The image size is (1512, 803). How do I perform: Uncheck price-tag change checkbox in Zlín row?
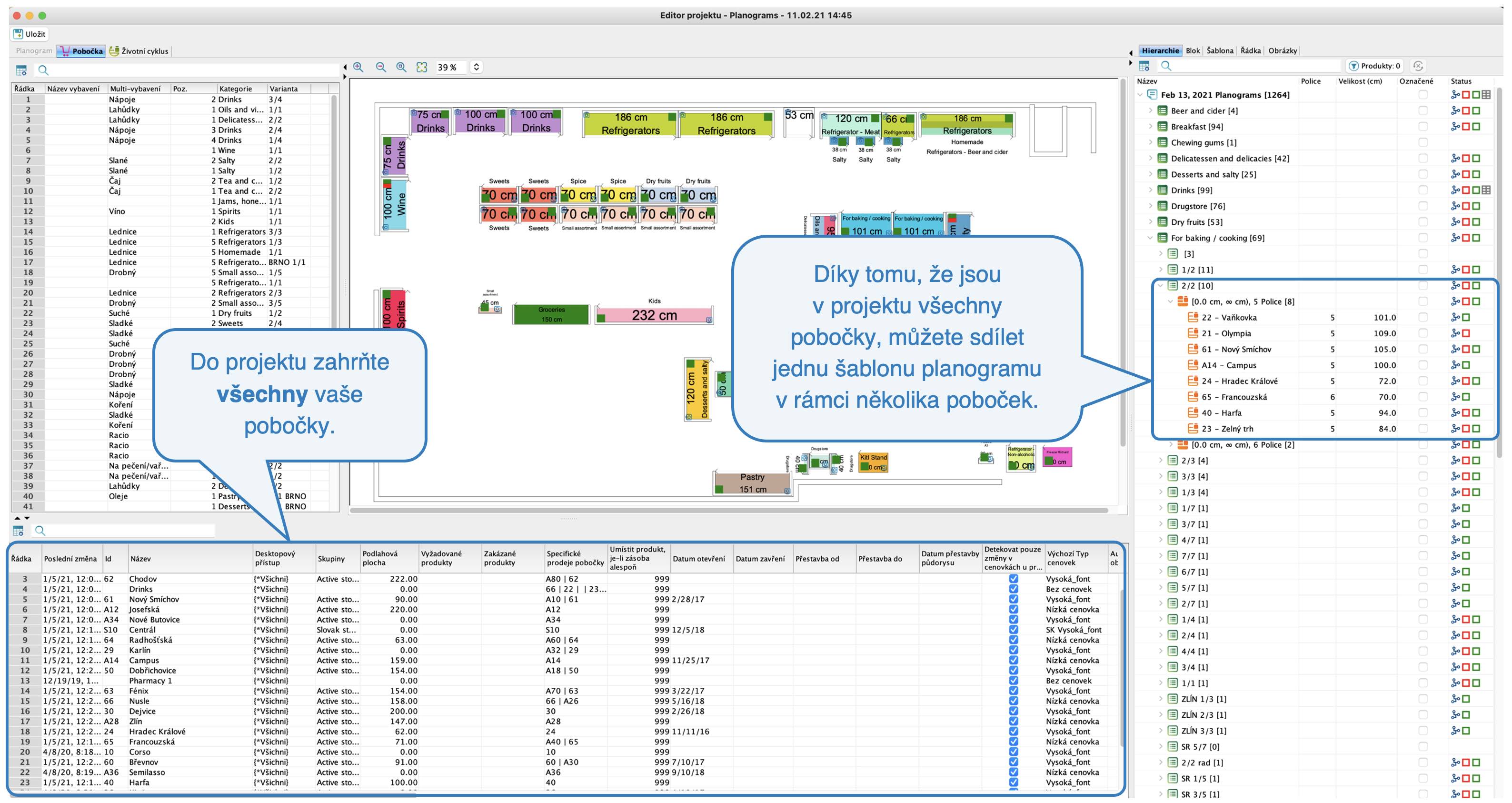click(x=1014, y=722)
